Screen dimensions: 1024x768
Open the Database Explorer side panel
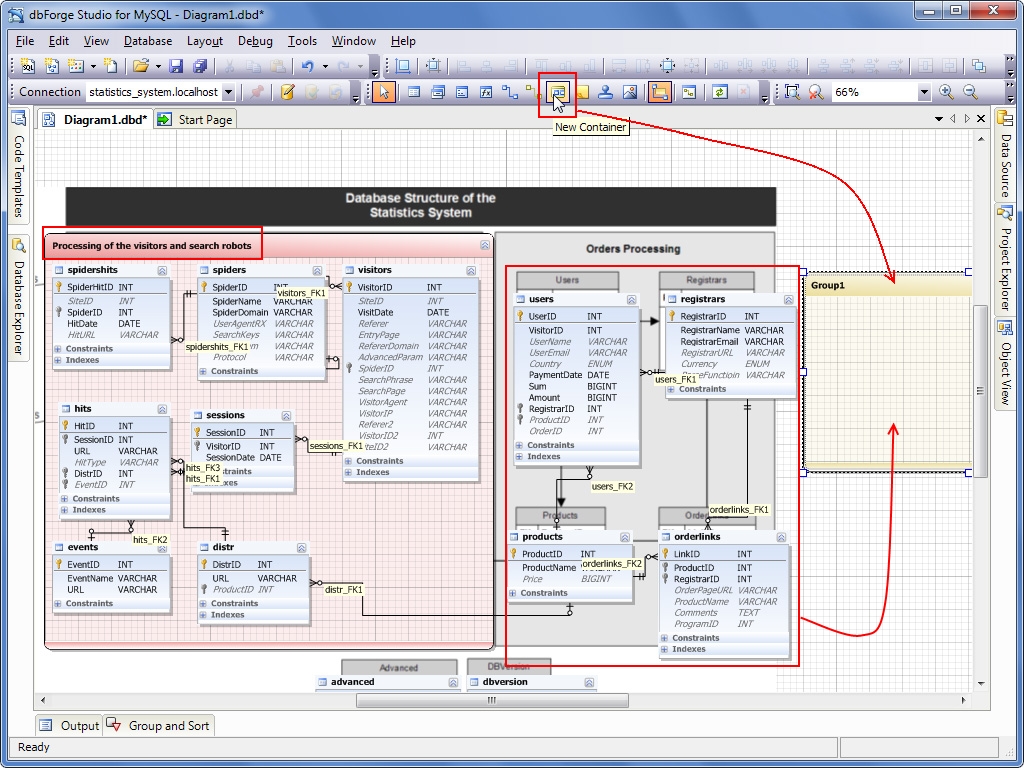[x=19, y=297]
